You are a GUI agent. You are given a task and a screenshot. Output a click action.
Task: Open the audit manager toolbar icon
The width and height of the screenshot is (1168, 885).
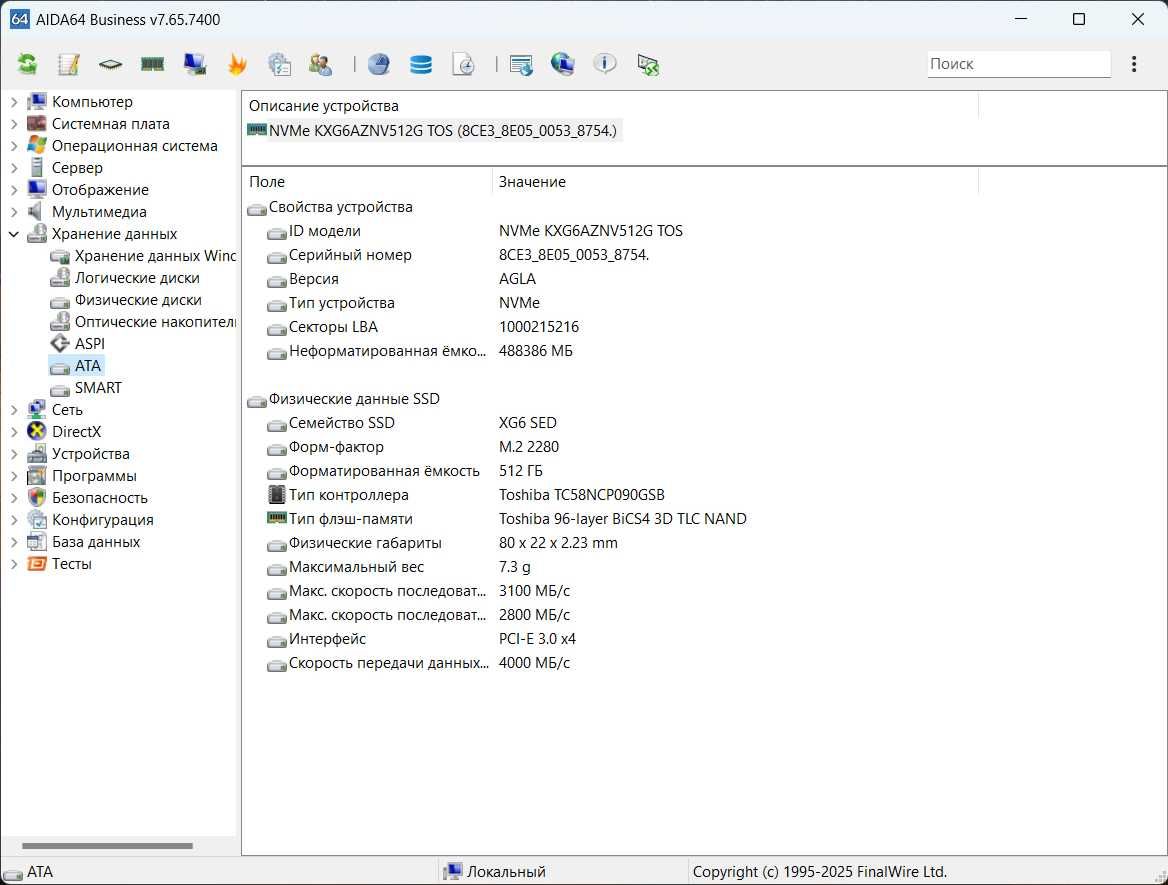(279, 65)
